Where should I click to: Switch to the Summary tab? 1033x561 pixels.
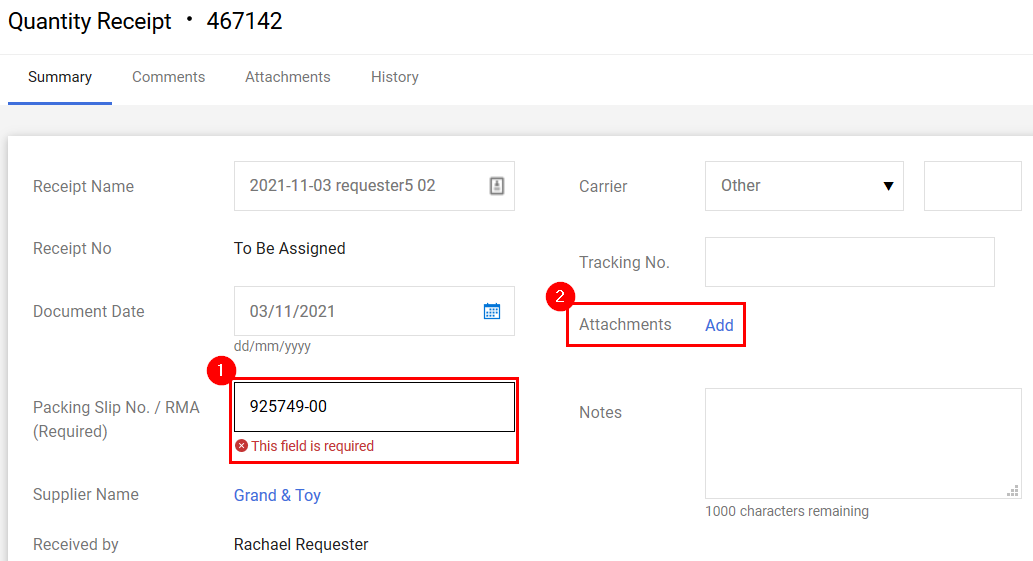(60, 77)
